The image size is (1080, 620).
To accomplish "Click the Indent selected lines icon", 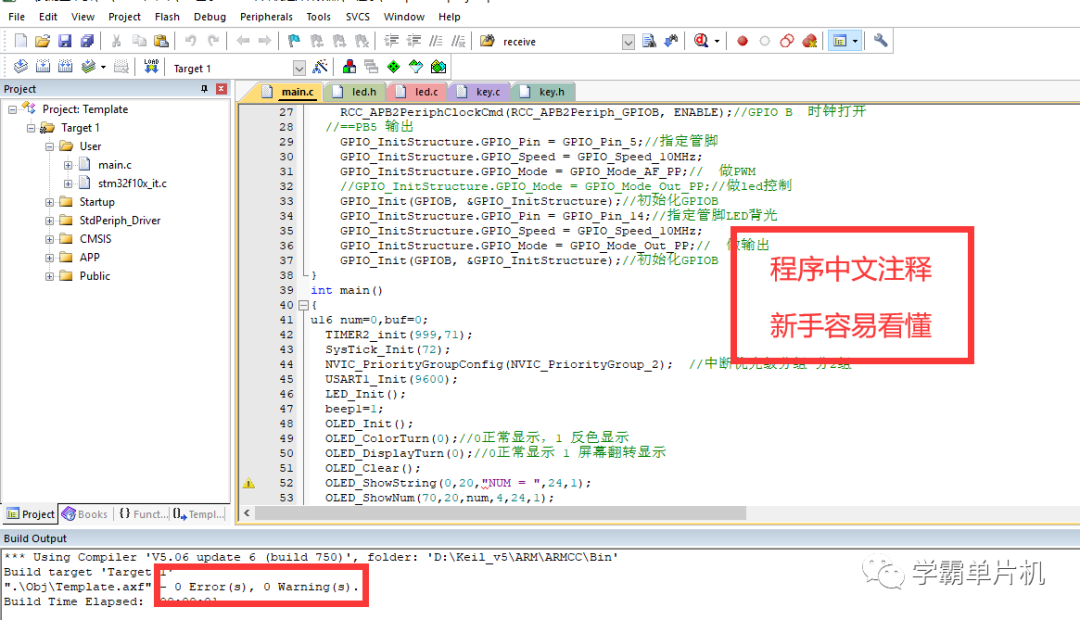I will click(391, 41).
